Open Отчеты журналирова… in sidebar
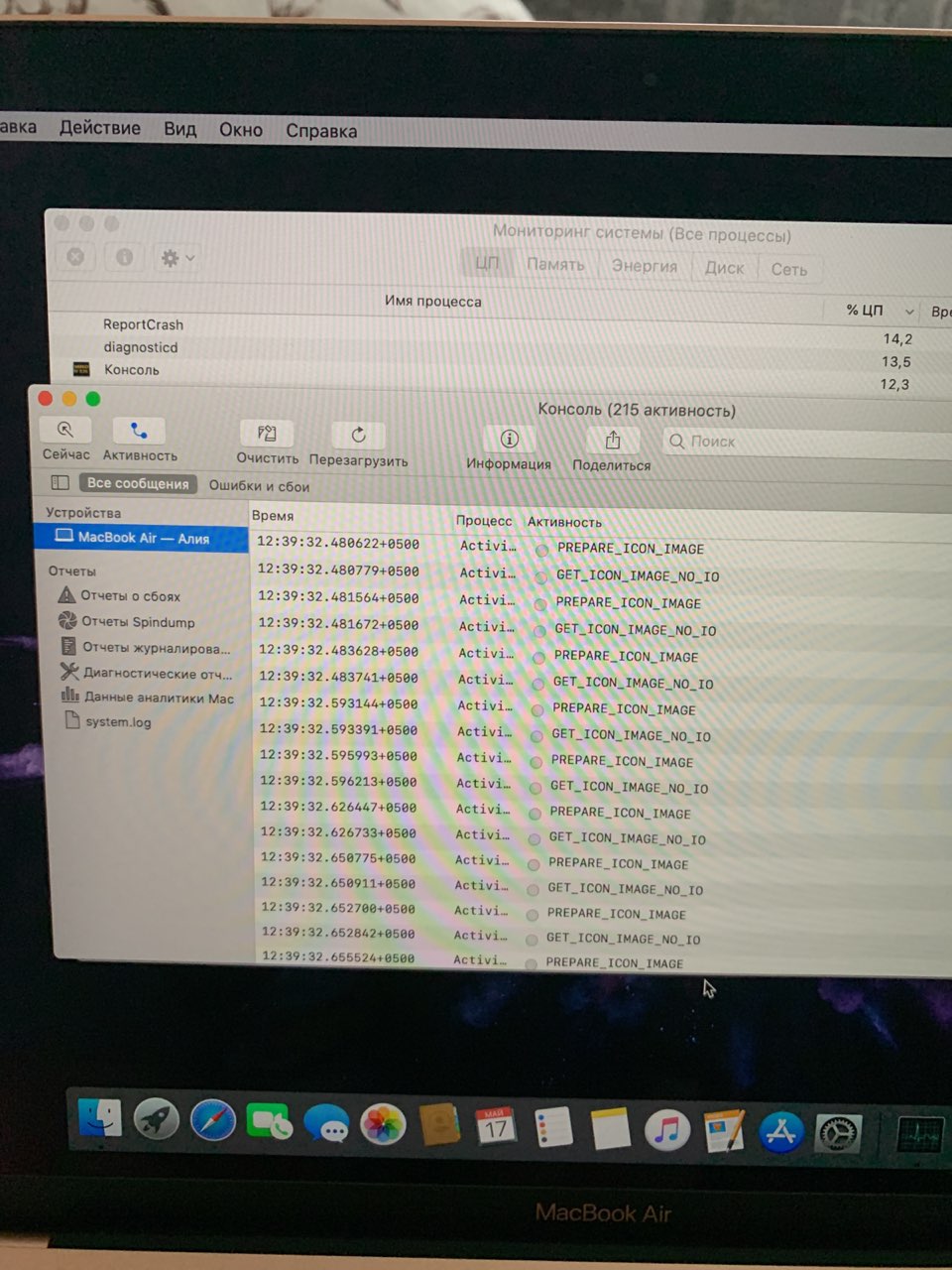The height and width of the screenshot is (1270, 952). point(144,648)
